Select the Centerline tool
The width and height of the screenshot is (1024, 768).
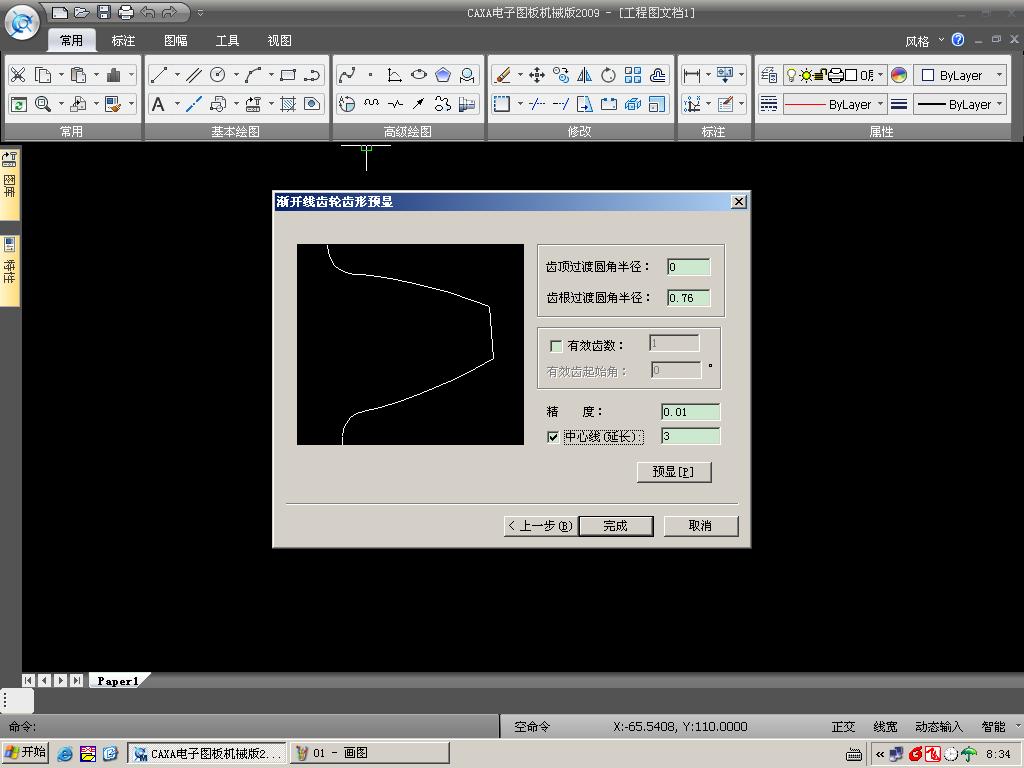[193, 104]
